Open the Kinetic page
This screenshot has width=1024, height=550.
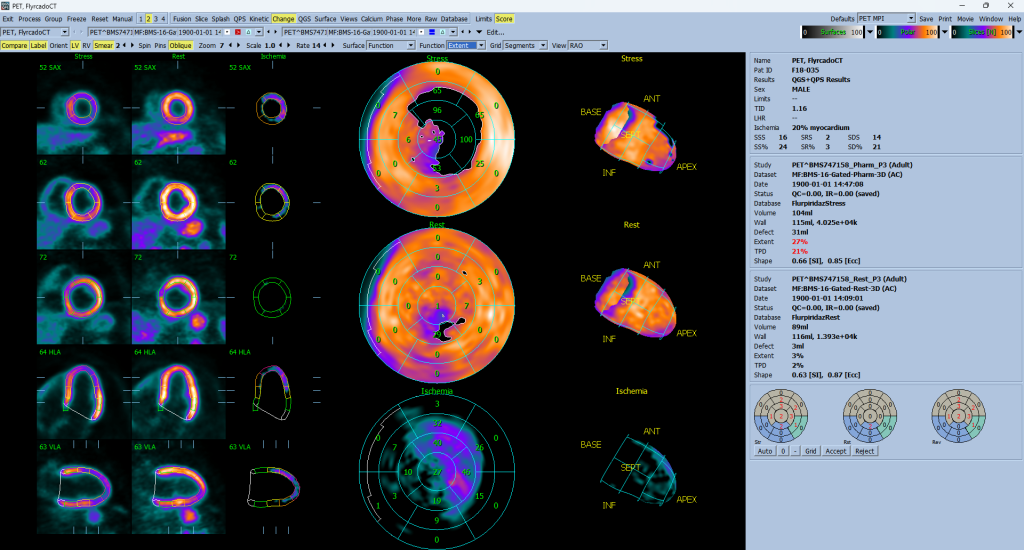tap(259, 19)
